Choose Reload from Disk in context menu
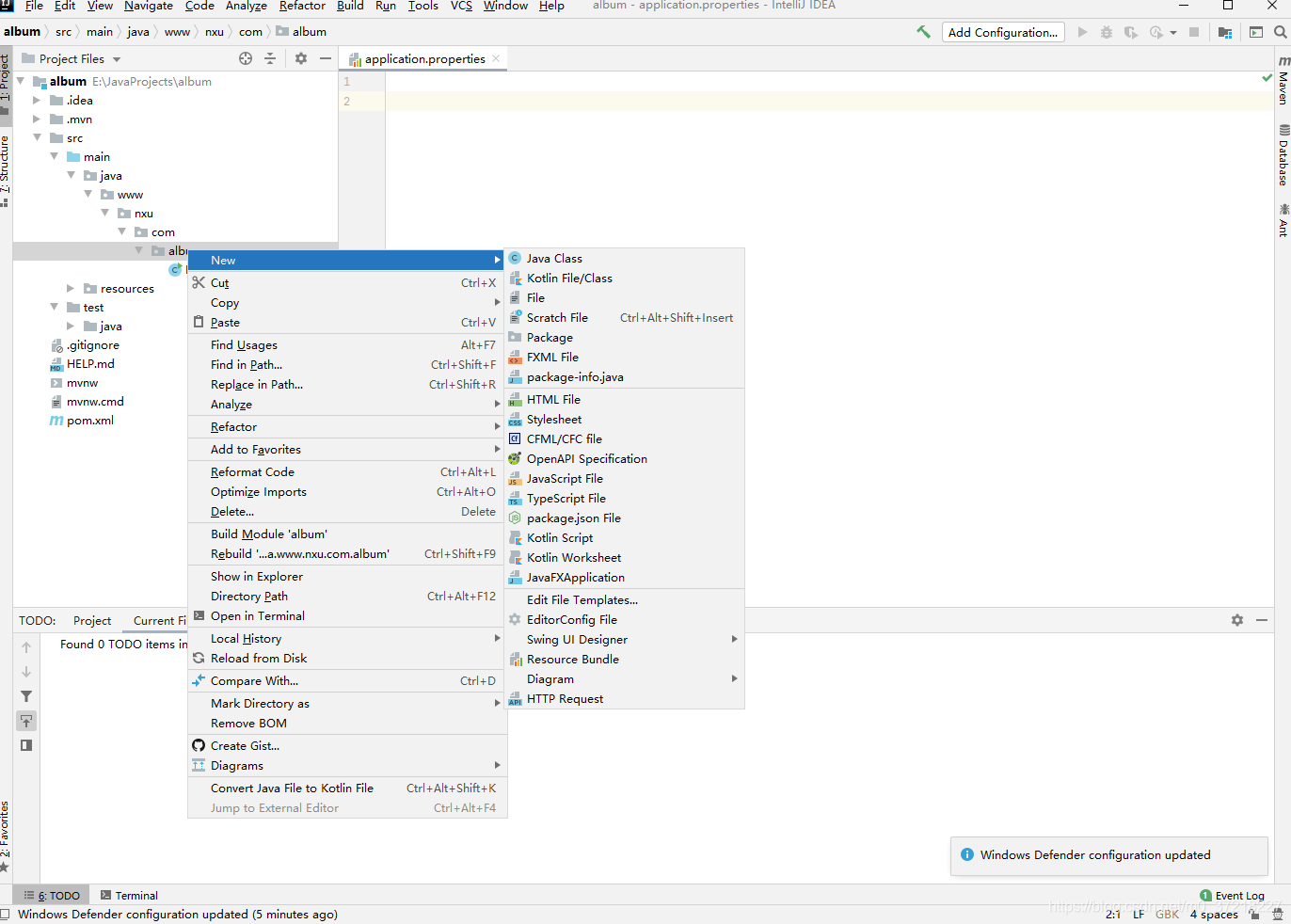Image resolution: width=1291 pixels, height=924 pixels. click(x=347, y=659)
